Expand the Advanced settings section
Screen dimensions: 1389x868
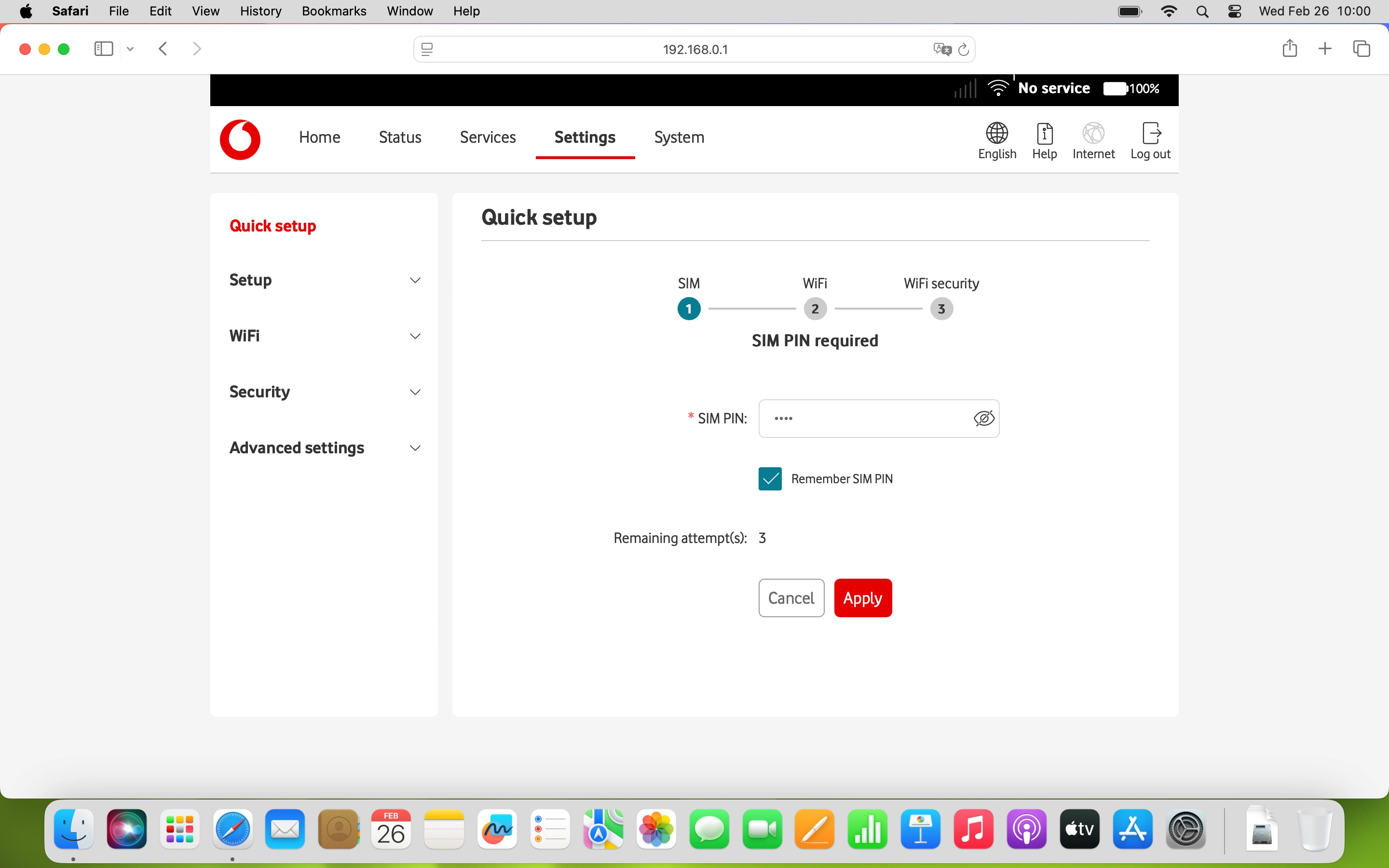point(325,448)
